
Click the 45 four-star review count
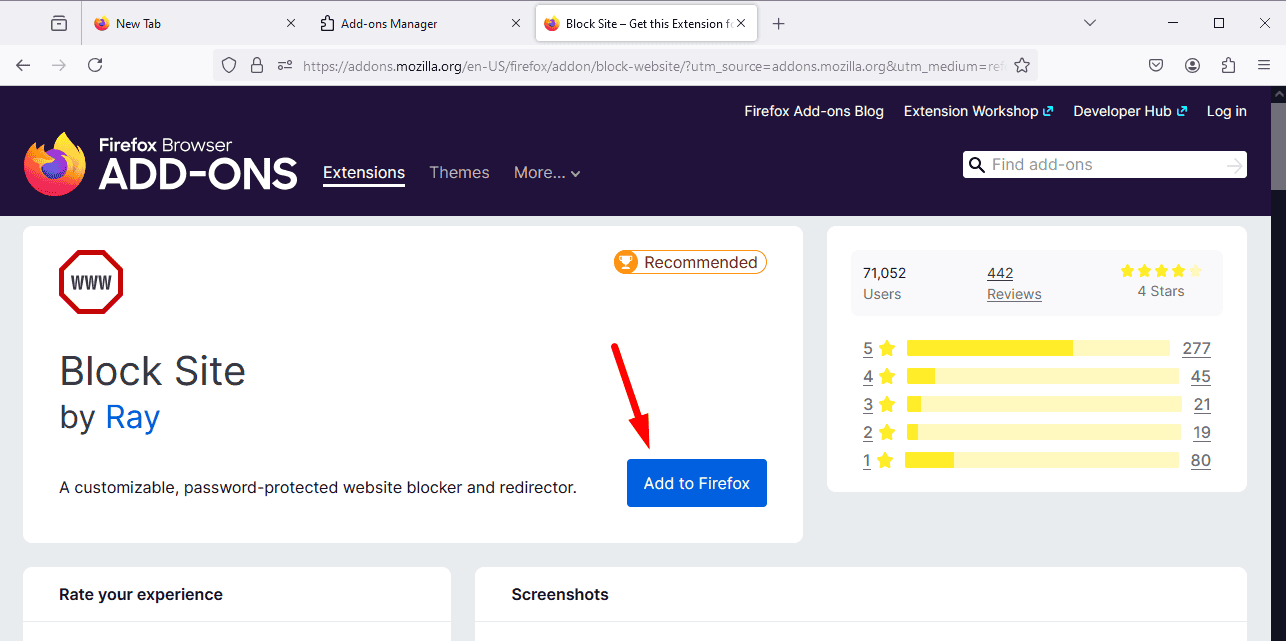1200,376
